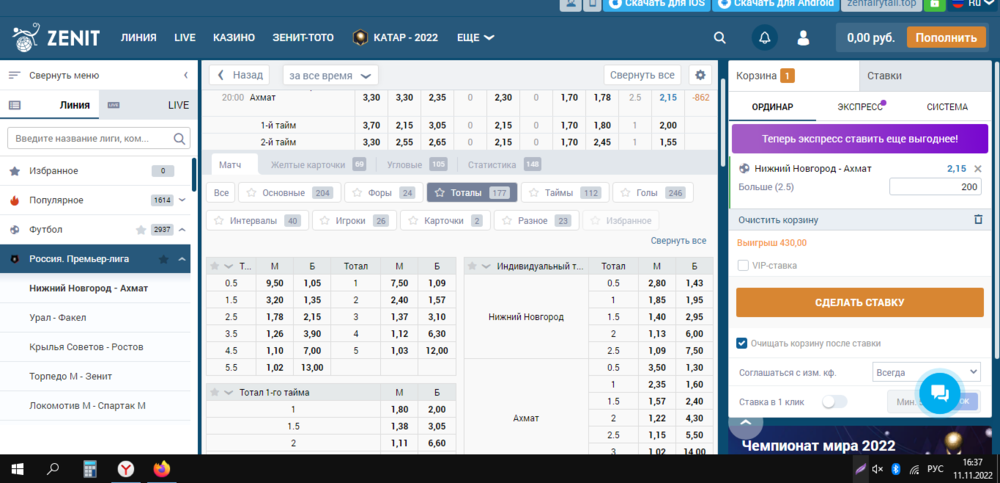Toggle Ставка в 1 клик switch
Viewport: 1000px width, 483px height.
pos(834,402)
